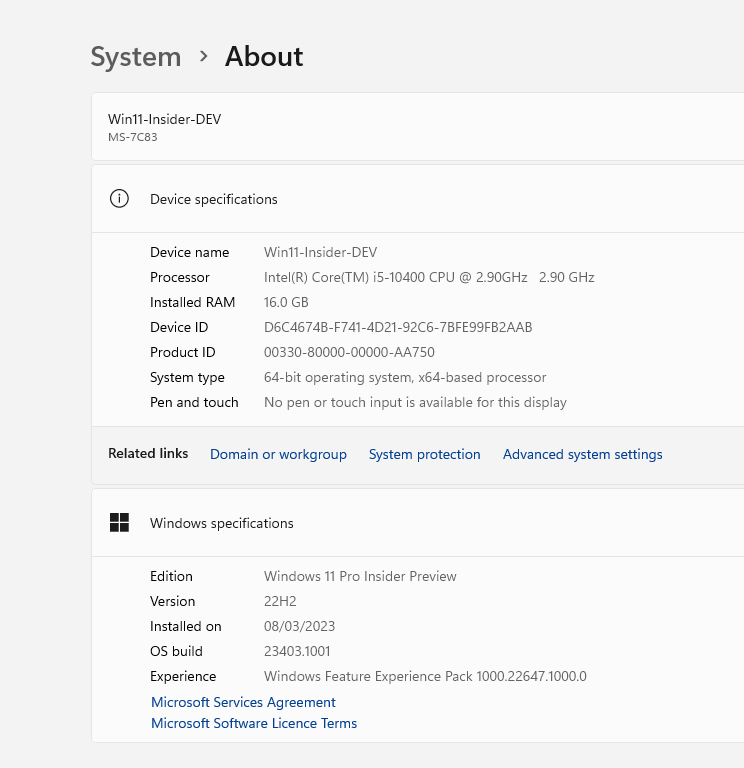
Task: Open Advanced system settings link
Action: pyautogui.click(x=582, y=454)
